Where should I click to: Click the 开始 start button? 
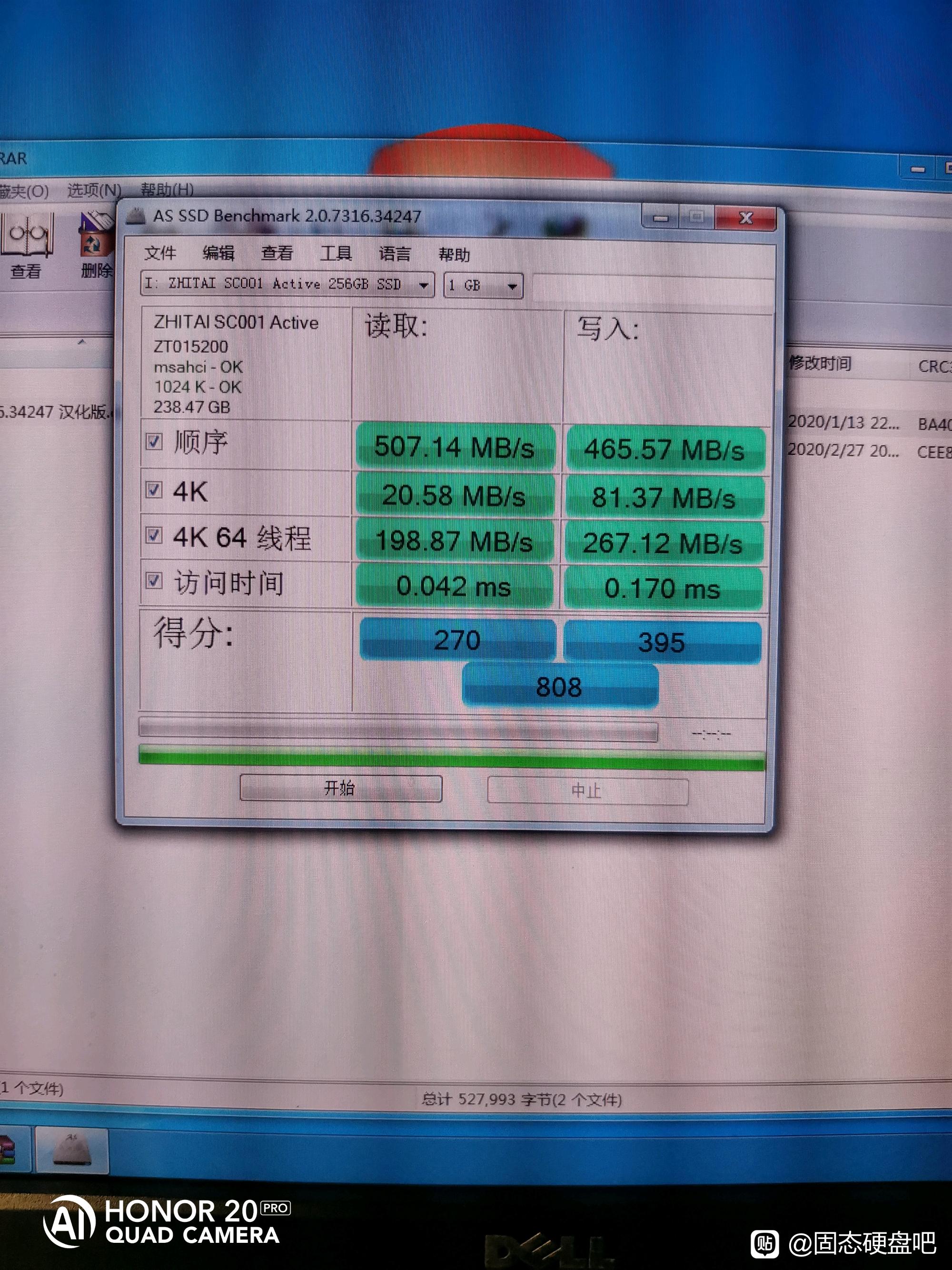(x=340, y=788)
